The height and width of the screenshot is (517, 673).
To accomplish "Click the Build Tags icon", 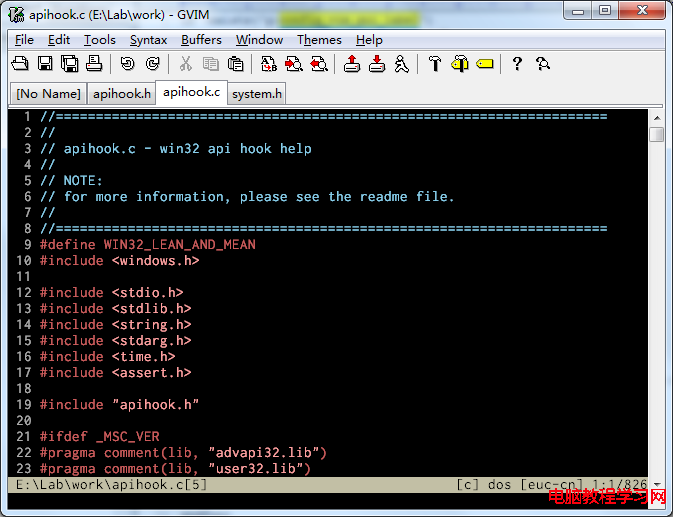I will pyautogui.click(x=460, y=64).
